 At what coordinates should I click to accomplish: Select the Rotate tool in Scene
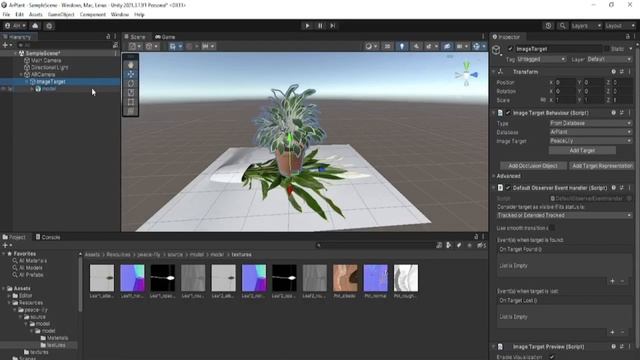point(131,84)
